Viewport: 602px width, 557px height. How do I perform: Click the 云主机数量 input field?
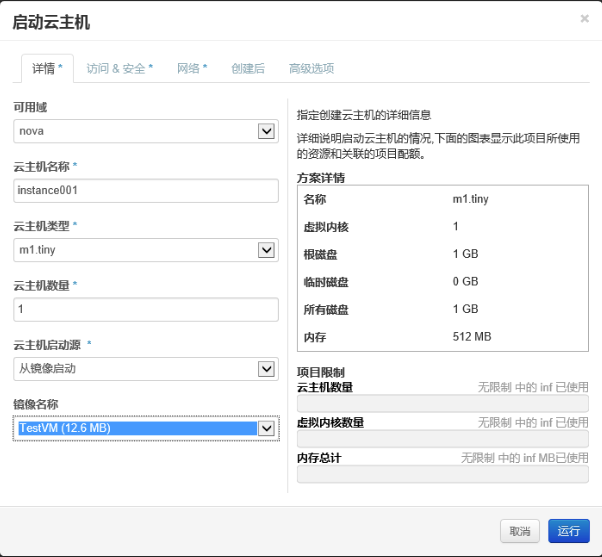click(146, 309)
